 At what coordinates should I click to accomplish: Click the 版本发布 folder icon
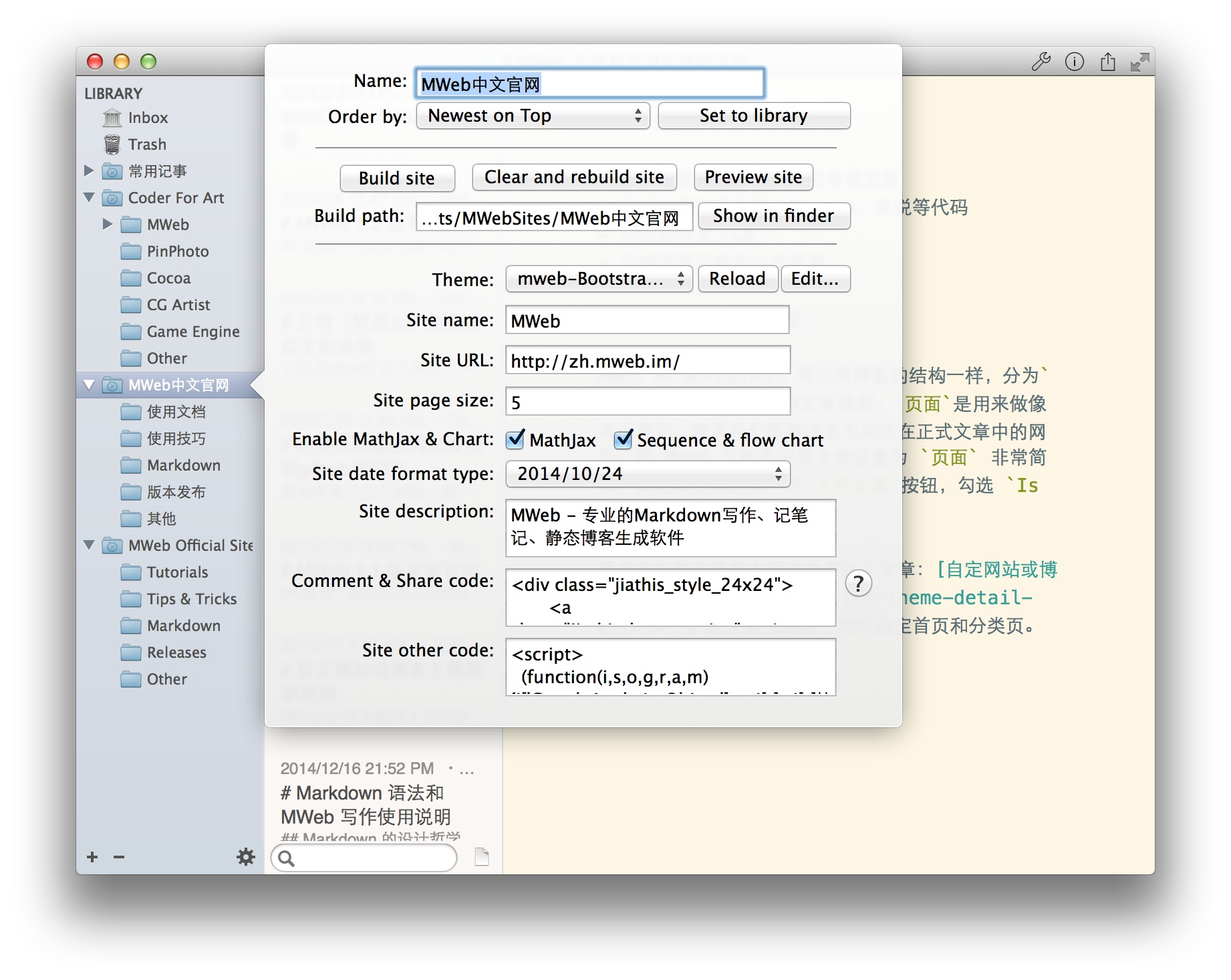click(x=131, y=492)
